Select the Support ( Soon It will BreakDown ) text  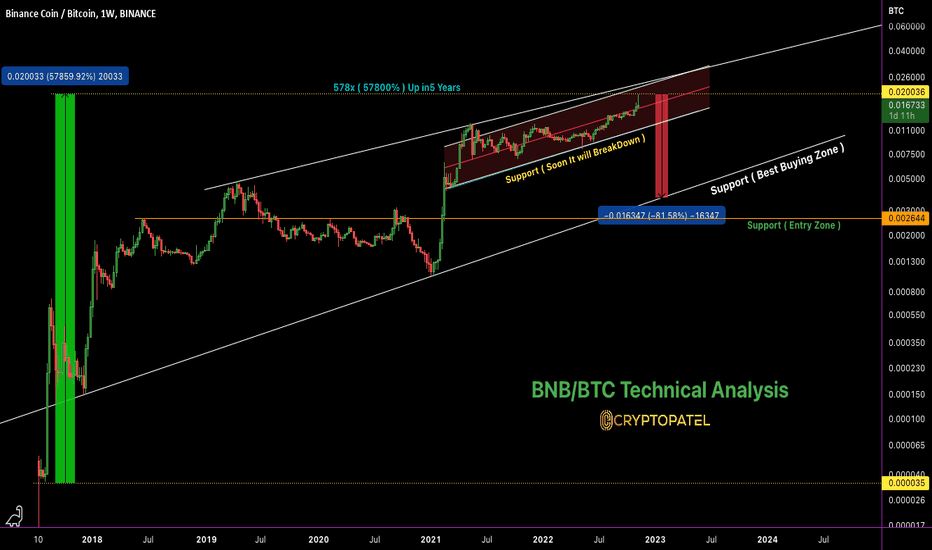pyautogui.click(x=575, y=159)
